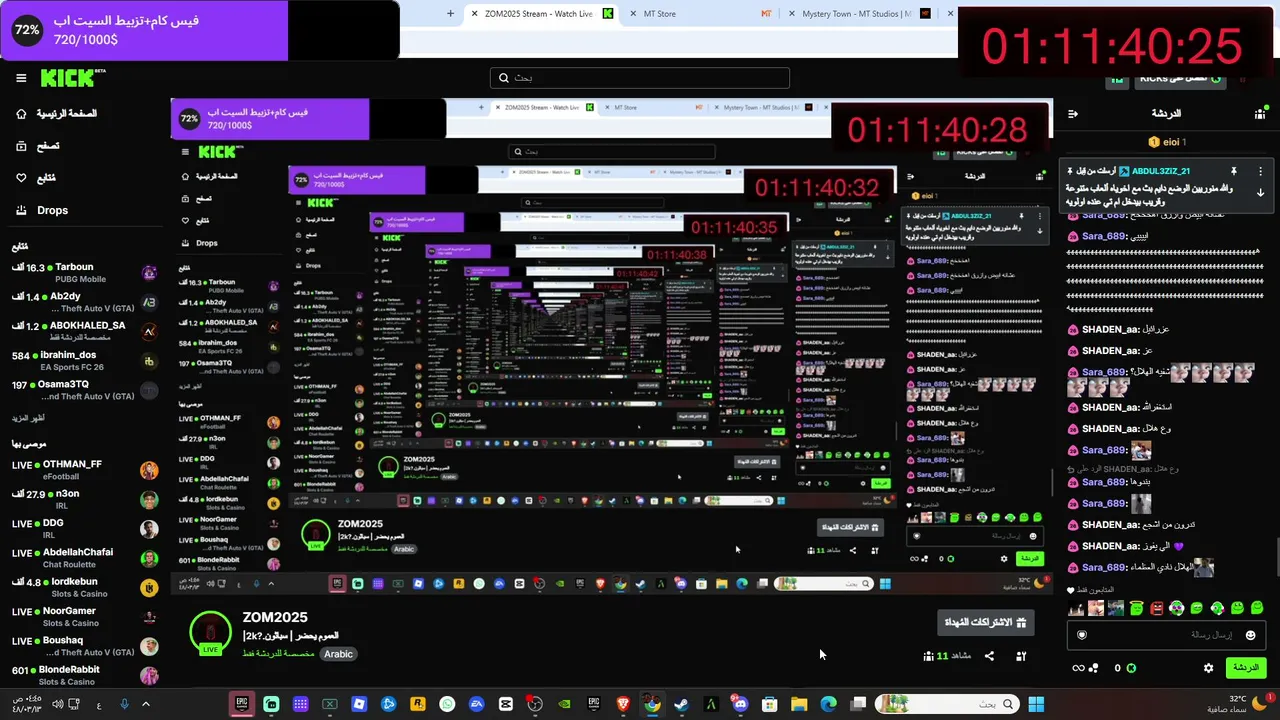This screenshot has width=1280, height=720.
Task: Open the chat users list icon
Action: 1260,114
